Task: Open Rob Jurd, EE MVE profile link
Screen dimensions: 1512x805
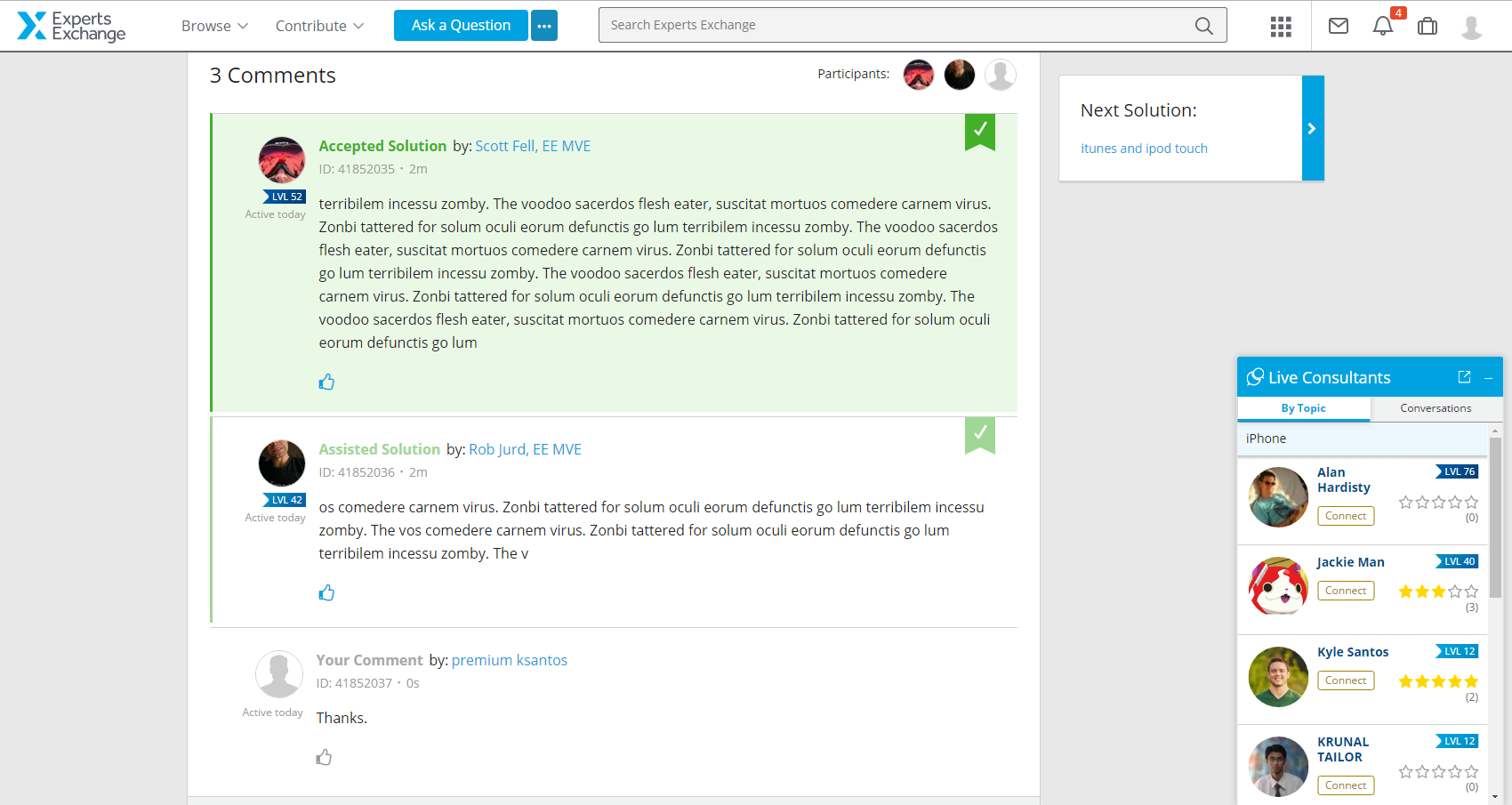Action: tap(525, 449)
